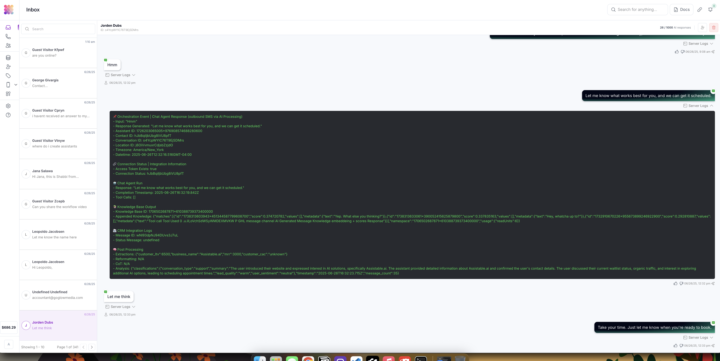Click the share icon below the expanded log block
This screenshot has height=361, width=720.
pos(713,283)
